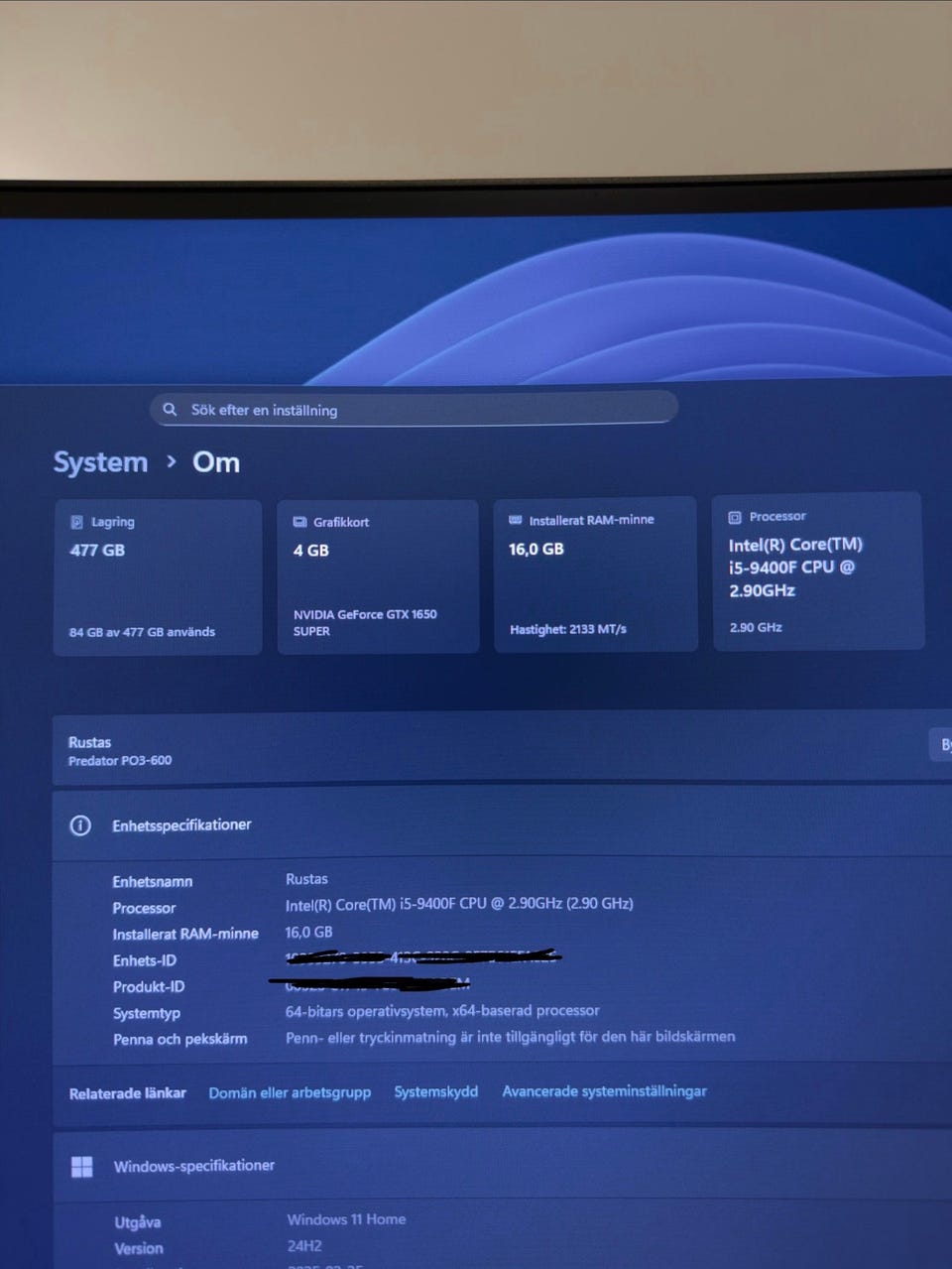Click the breadcrumb chevron between System and Om

click(172, 461)
